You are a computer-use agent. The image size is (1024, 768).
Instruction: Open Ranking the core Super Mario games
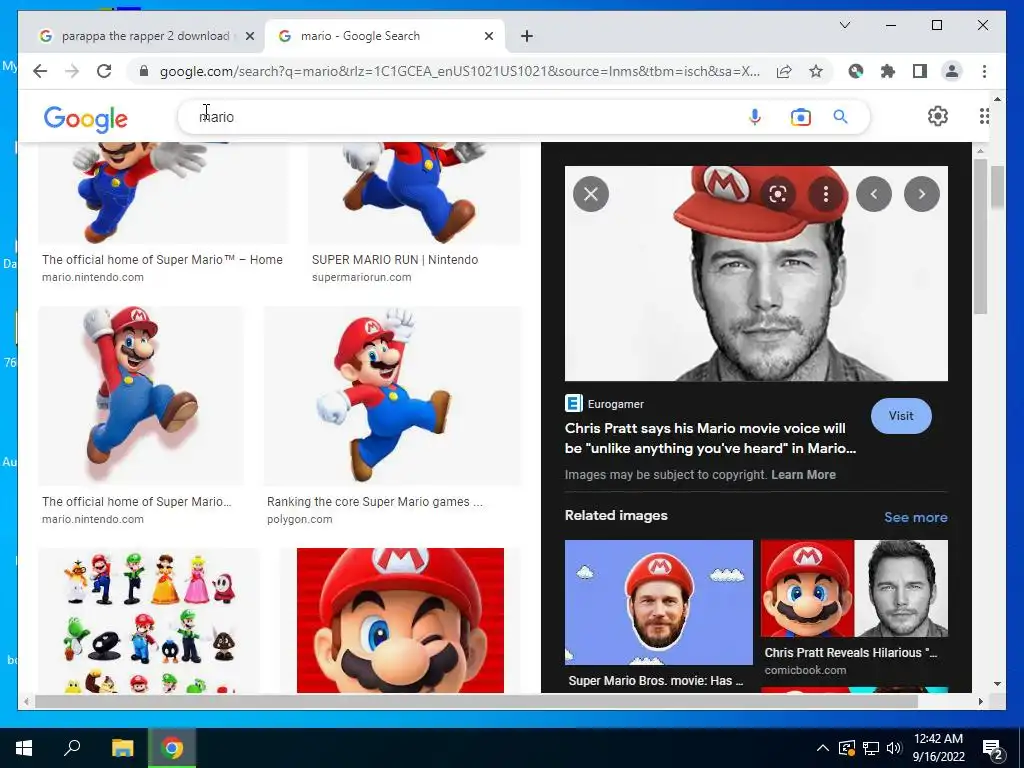[x=375, y=502]
